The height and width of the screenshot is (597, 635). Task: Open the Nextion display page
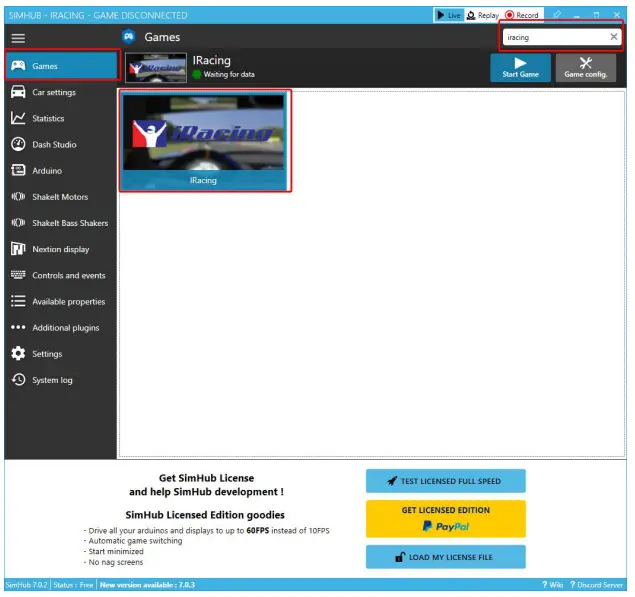click(x=61, y=249)
